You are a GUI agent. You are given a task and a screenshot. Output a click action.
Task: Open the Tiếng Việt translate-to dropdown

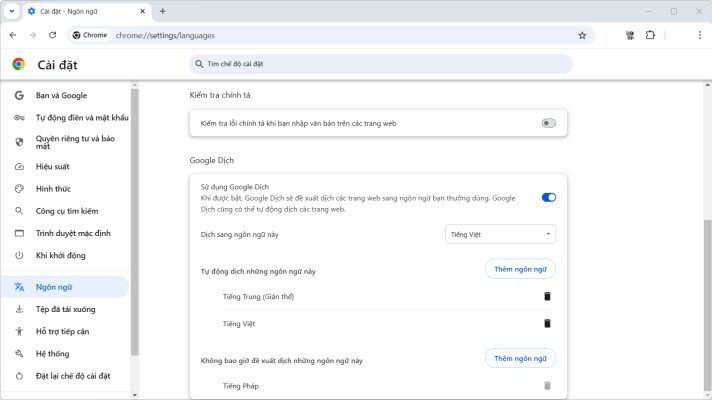pos(500,234)
